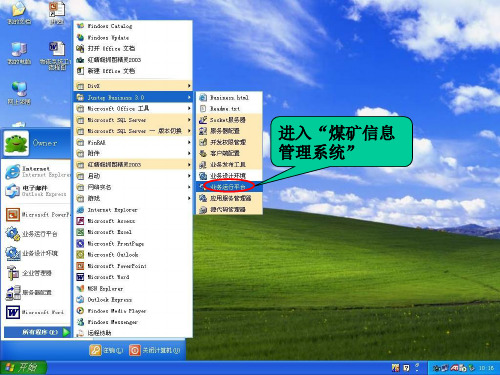Screen dimensions: 500x375
Task: Select the Justep Business 3.0 folder
Action: click(133, 97)
